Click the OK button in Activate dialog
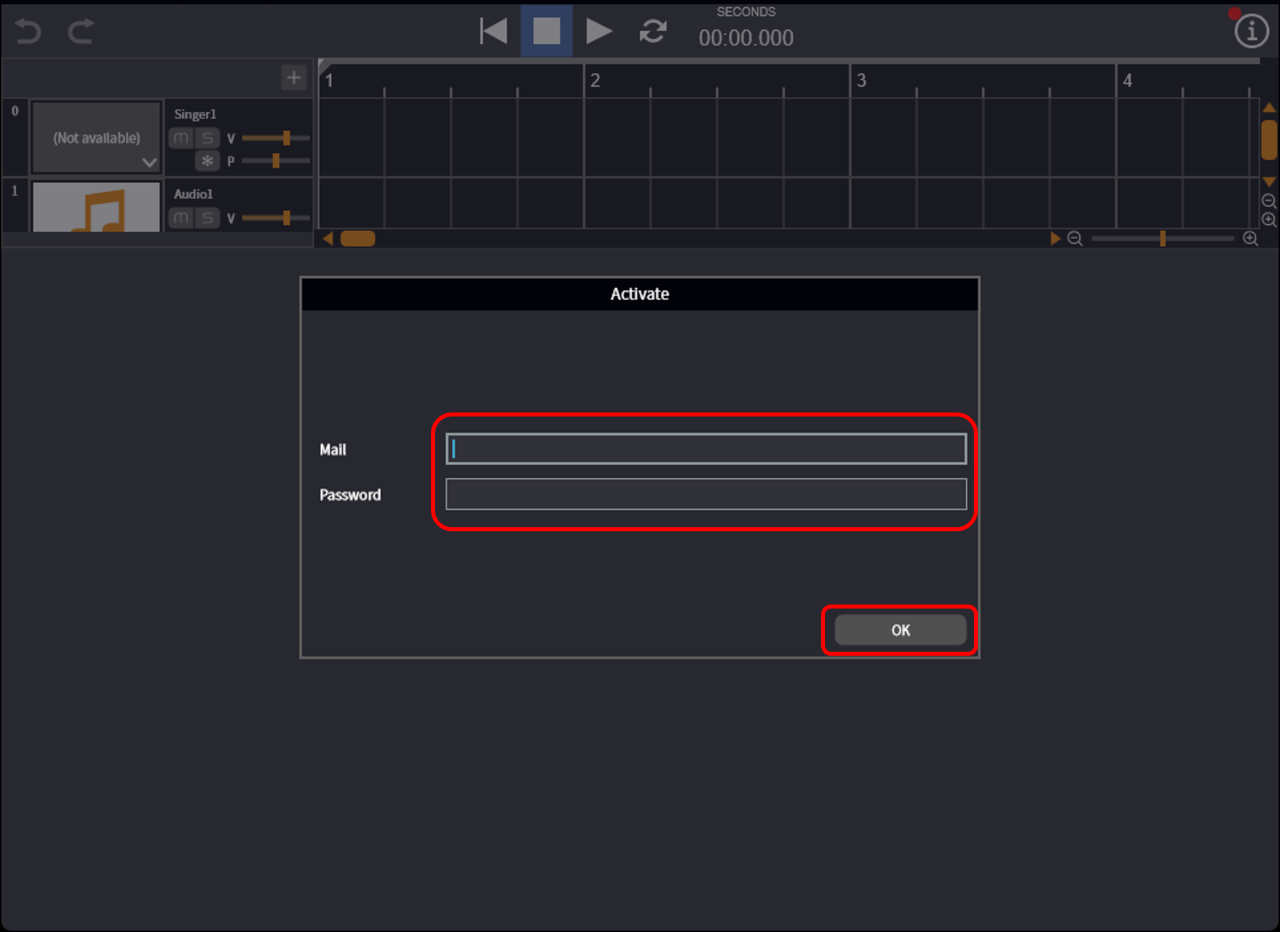This screenshot has width=1280, height=932. [x=900, y=630]
